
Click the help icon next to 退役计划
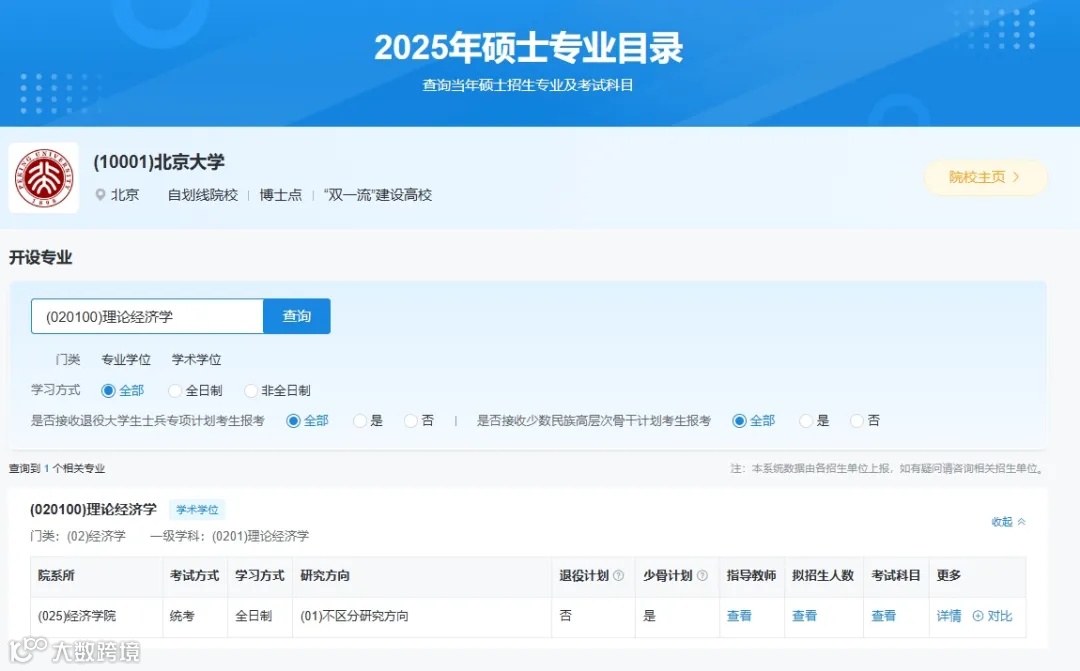tap(619, 576)
